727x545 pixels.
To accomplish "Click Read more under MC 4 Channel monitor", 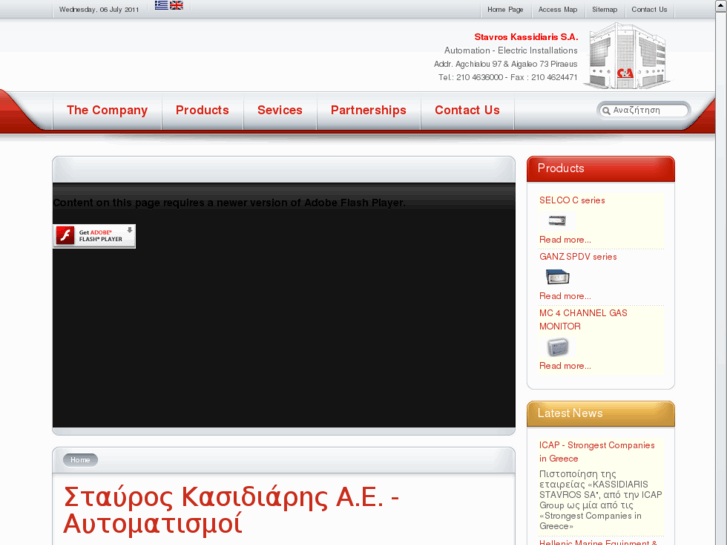I will [565, 366].
